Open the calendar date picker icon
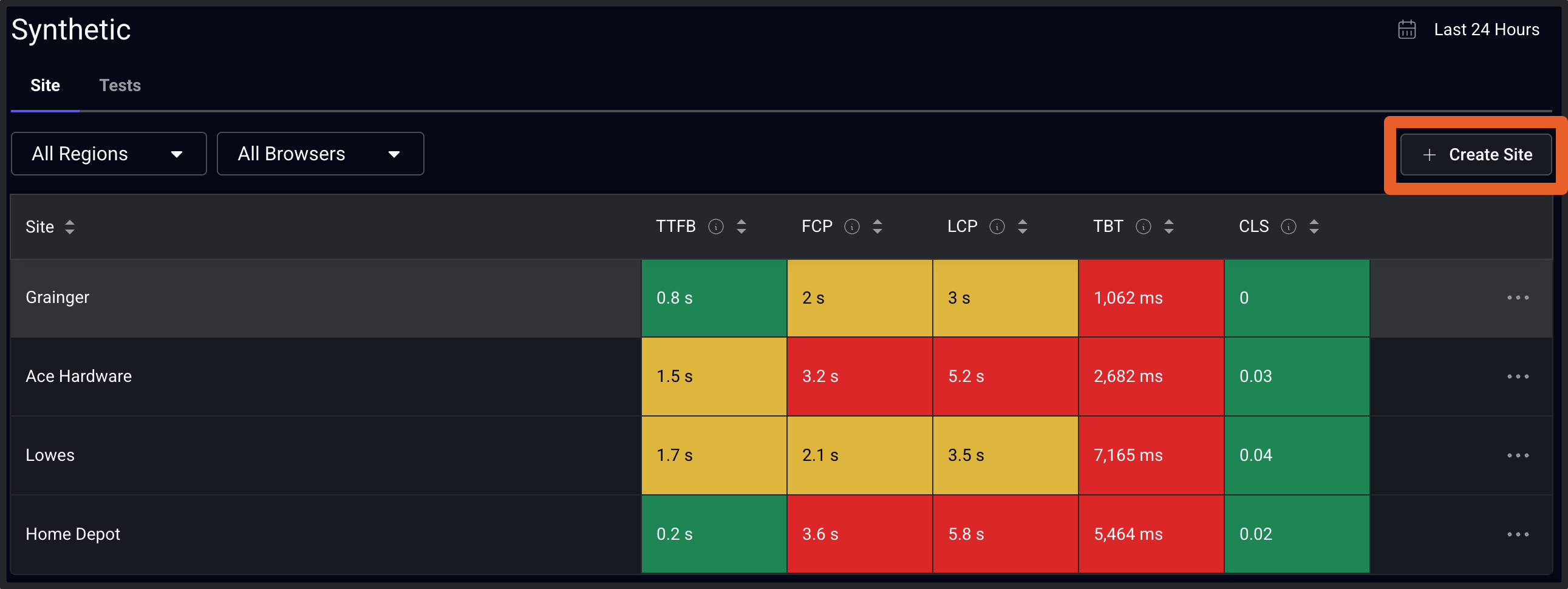 pyautogui.click(x=1406, y=29)
